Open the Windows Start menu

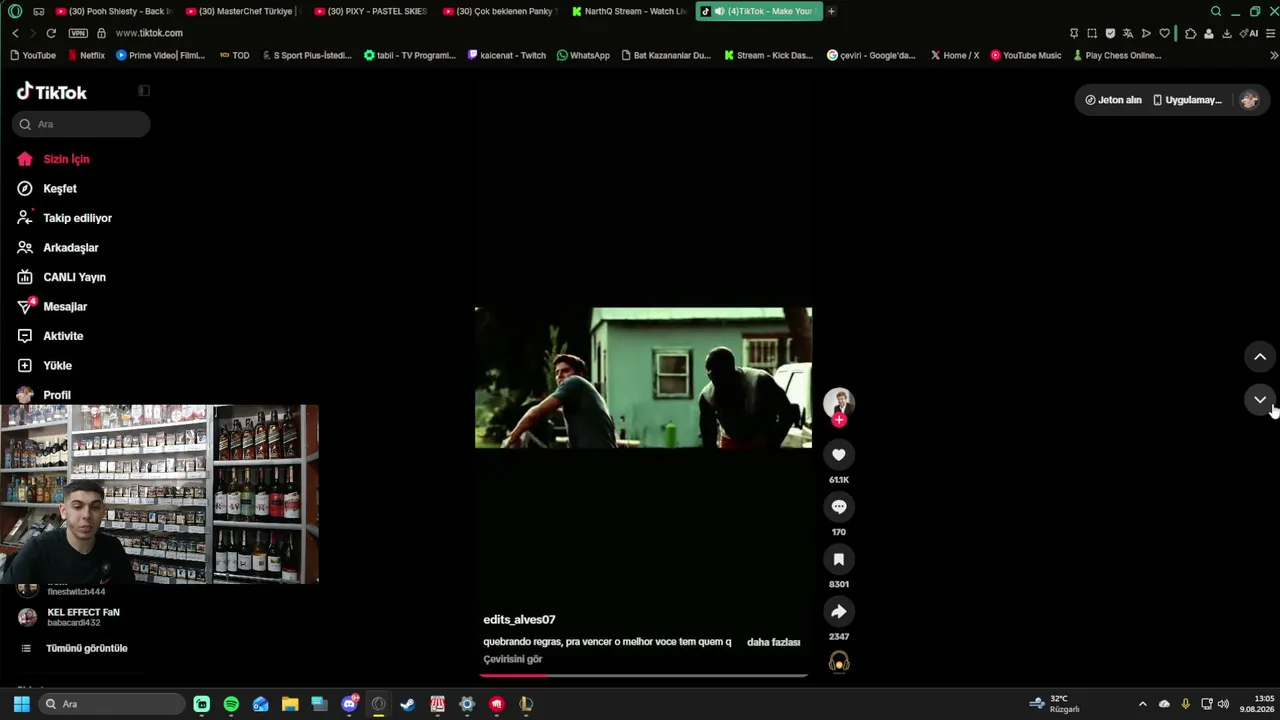click(x=21, y=704)
